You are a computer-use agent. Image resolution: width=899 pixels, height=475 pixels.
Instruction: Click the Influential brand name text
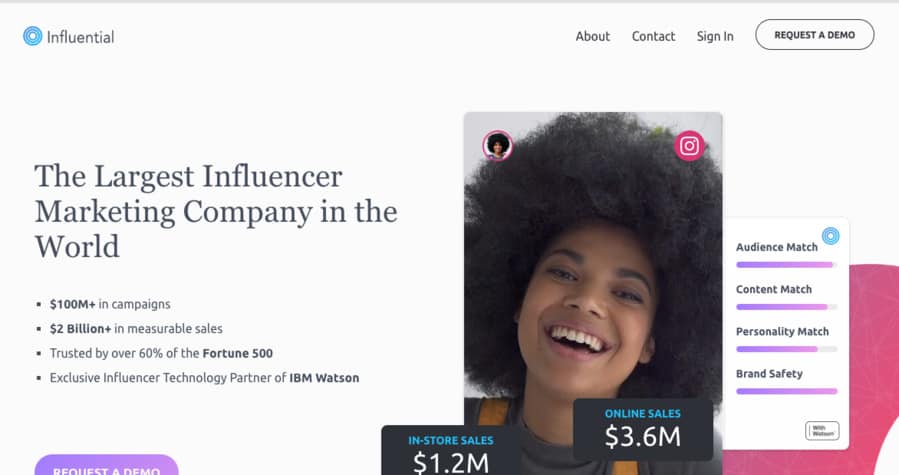pyautogui.click(x=80, y=37)
